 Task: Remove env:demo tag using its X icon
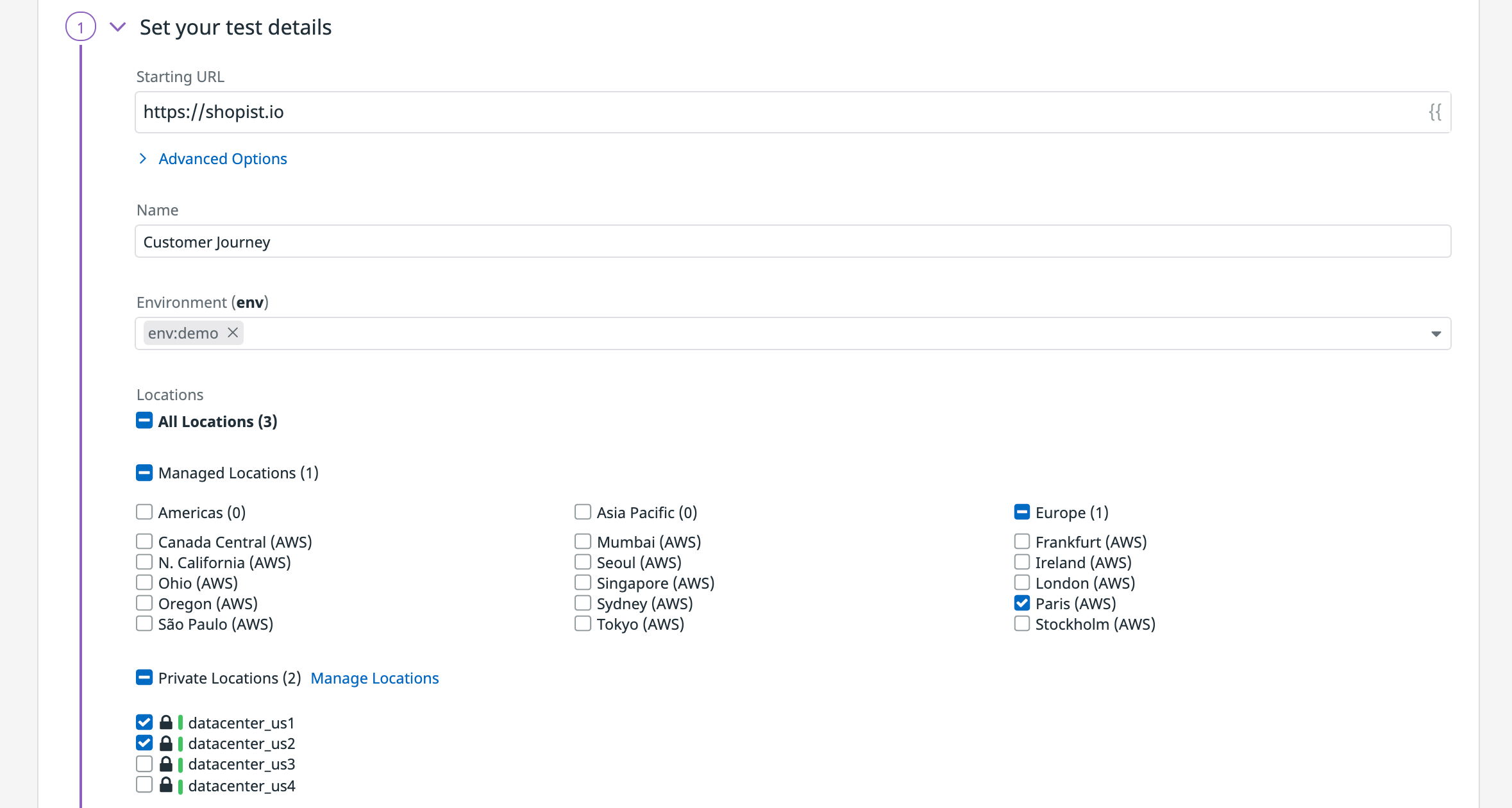233,332
